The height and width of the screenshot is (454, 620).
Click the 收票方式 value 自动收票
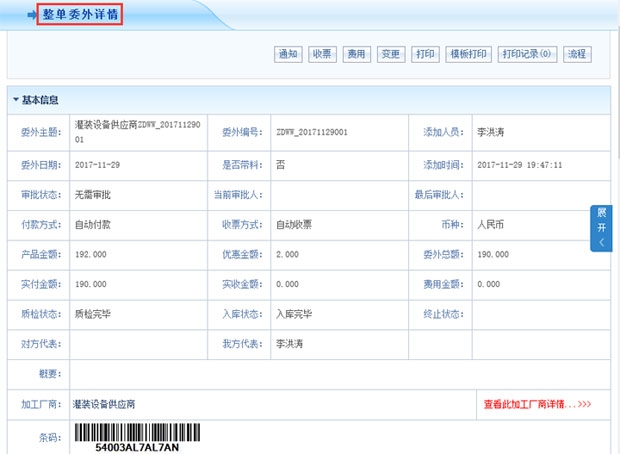pyautogui.click(x=294, y=225)
